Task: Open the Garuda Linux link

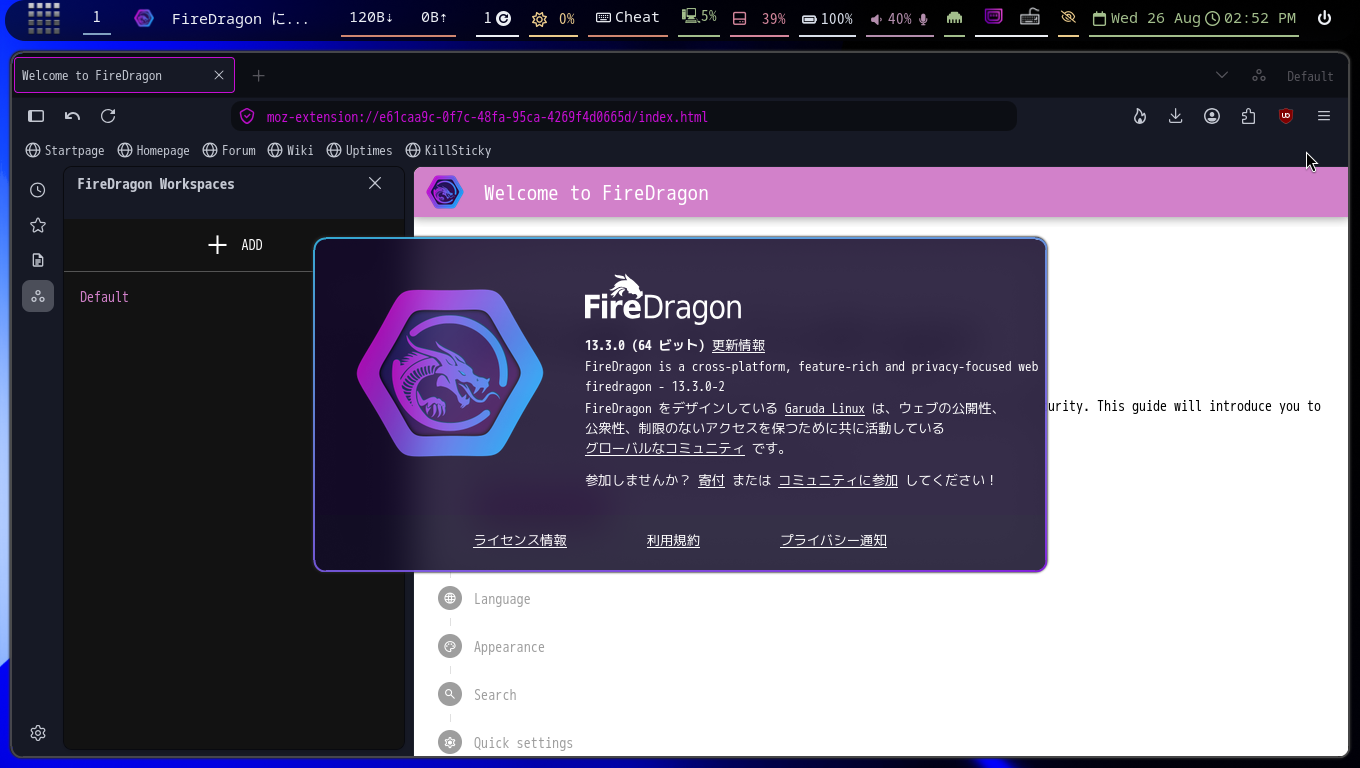Action: pyautogui.click(x=825, y=408)
